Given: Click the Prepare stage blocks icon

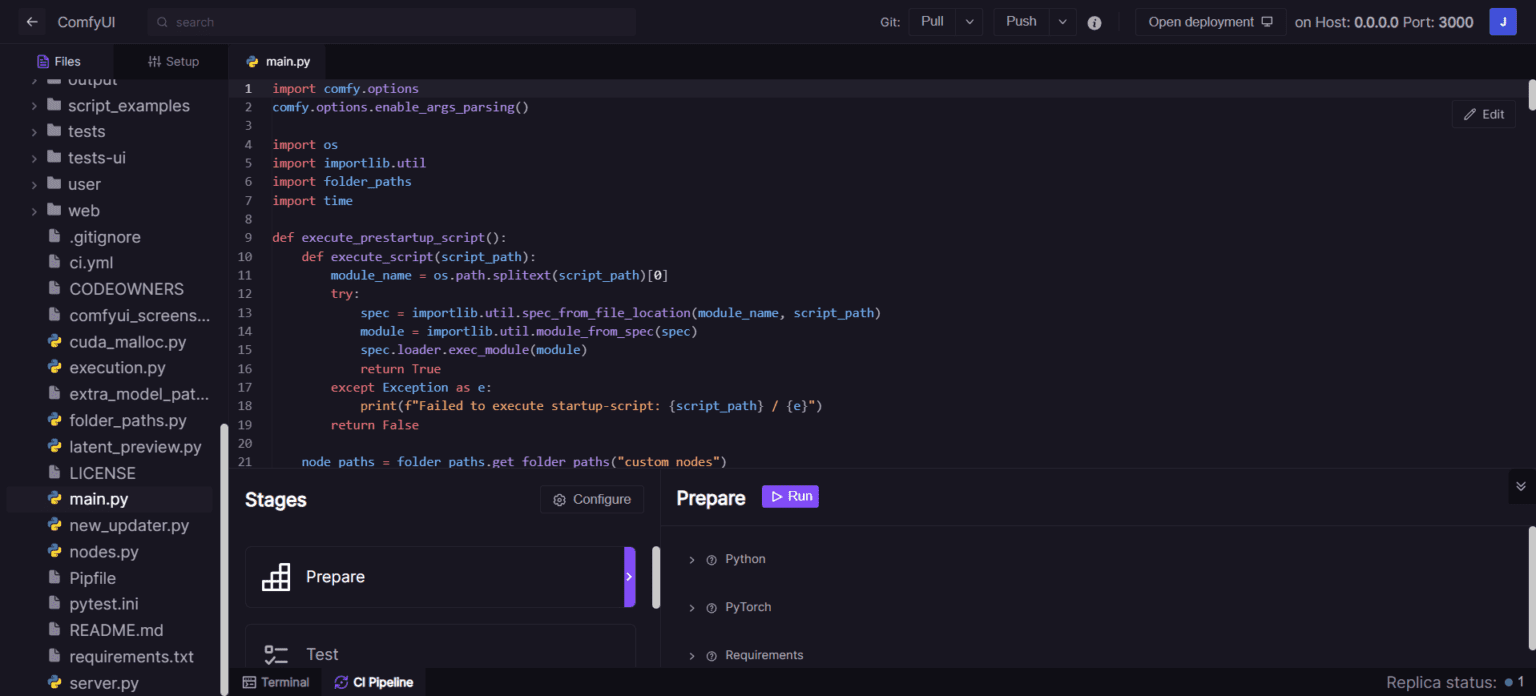Looking at the screenshot, I should (x=276, y=577).
